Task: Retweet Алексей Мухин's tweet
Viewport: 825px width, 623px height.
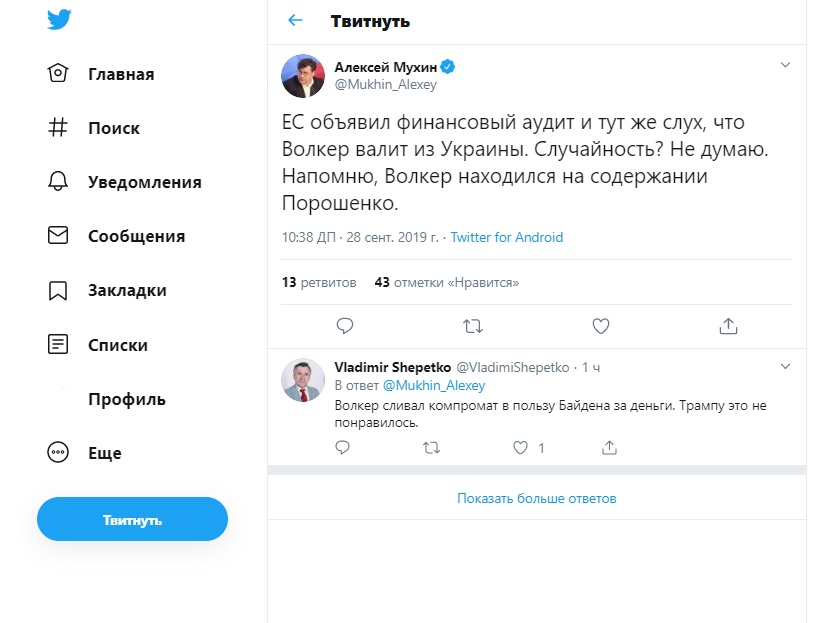Action: 472,326
